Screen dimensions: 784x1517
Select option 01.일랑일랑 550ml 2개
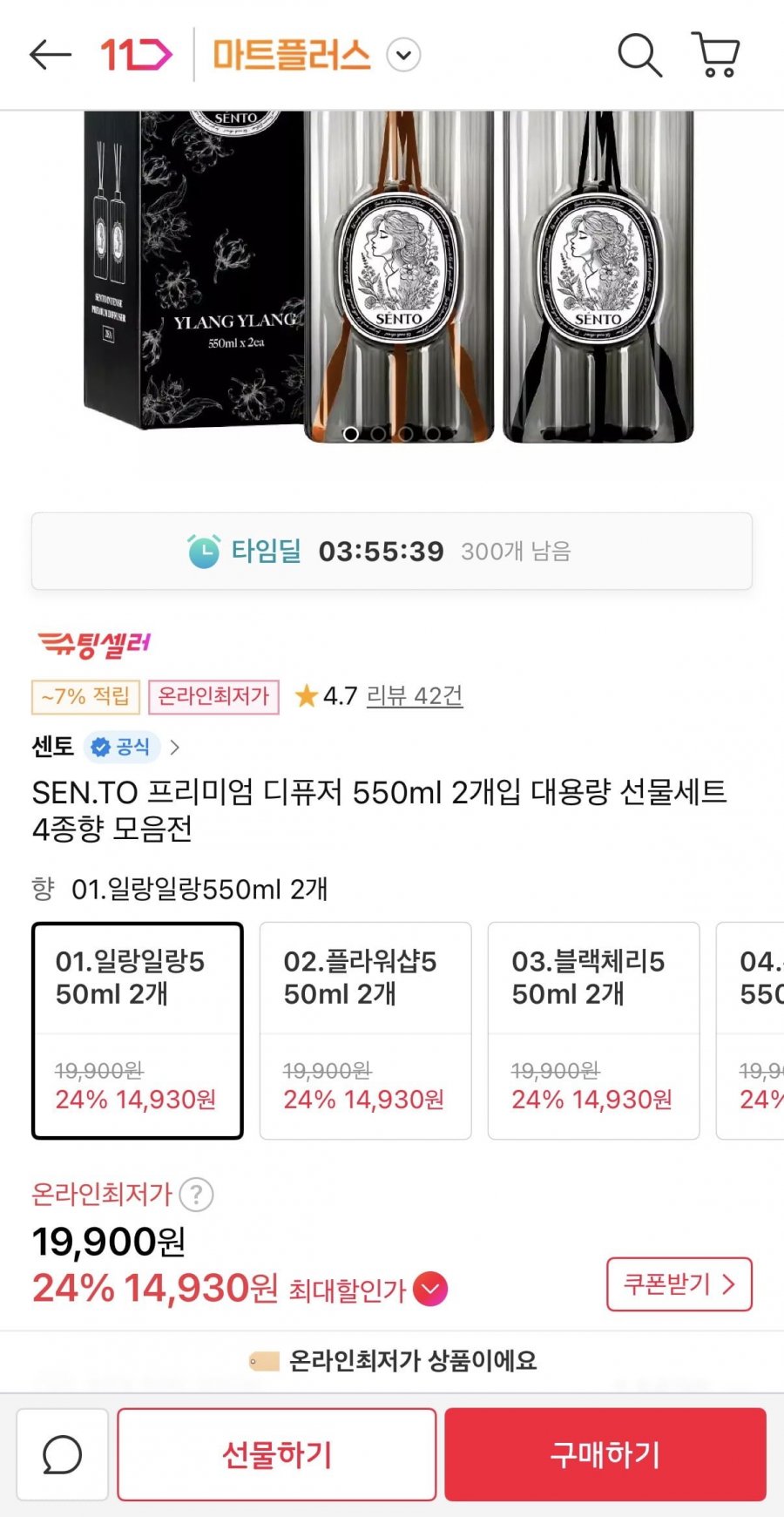pyautogui.click(x=138, y=1030)
